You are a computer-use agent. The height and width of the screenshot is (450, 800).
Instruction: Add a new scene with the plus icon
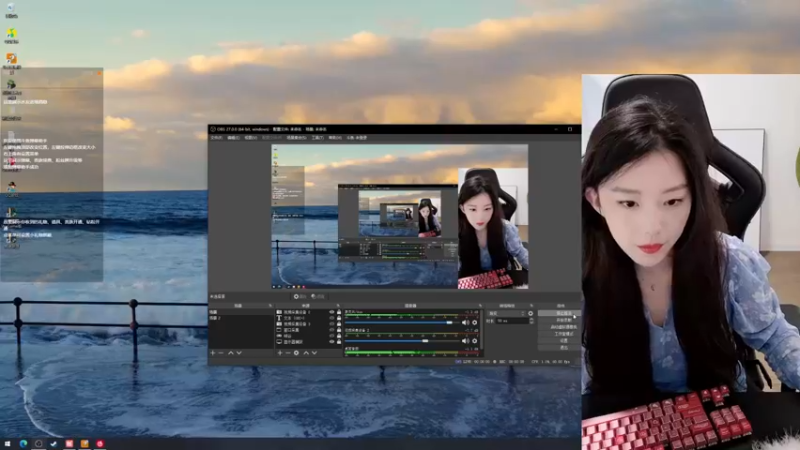[x=212, y=353]
